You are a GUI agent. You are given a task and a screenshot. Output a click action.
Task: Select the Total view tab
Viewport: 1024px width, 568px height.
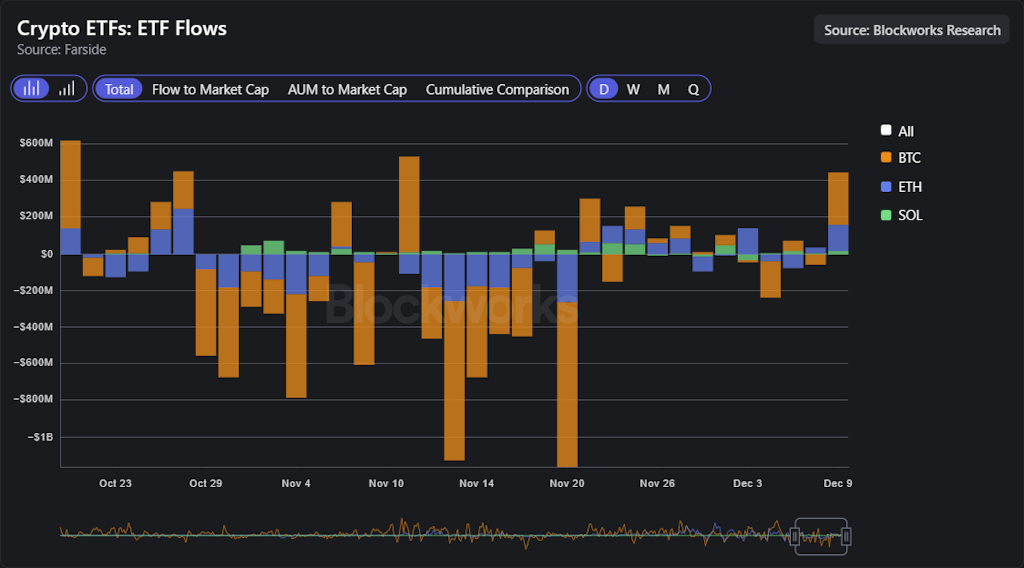click(x=119, y=89)
